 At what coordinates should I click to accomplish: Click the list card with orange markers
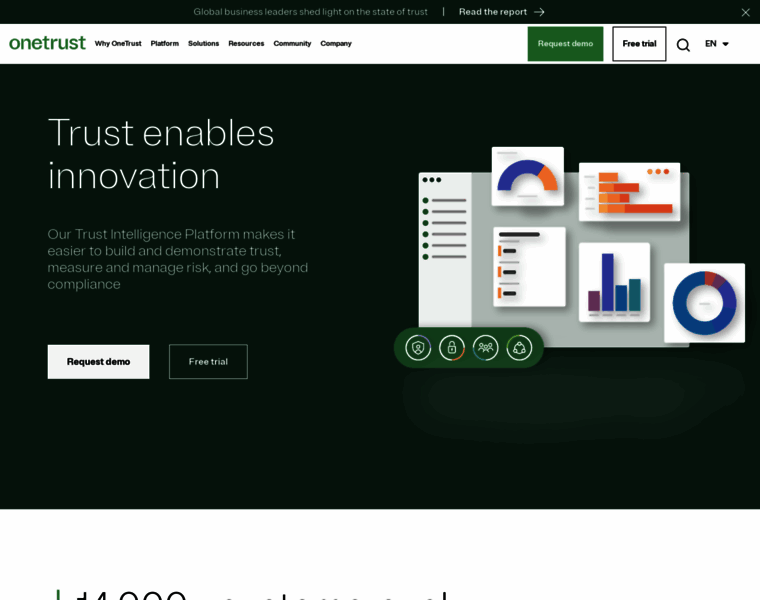click(529, 267)
